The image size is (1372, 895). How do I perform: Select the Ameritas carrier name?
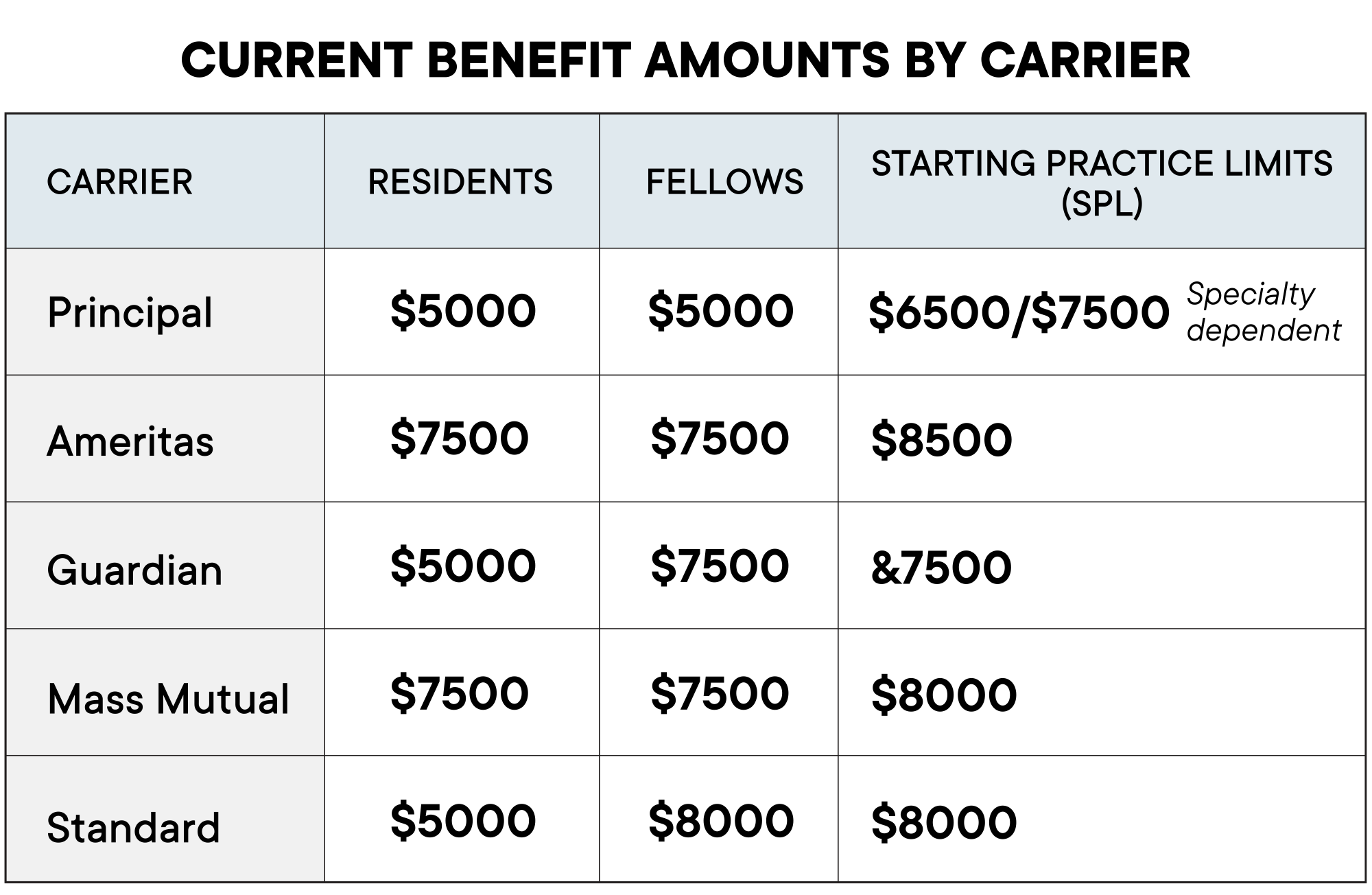click(x=130, y=441)
